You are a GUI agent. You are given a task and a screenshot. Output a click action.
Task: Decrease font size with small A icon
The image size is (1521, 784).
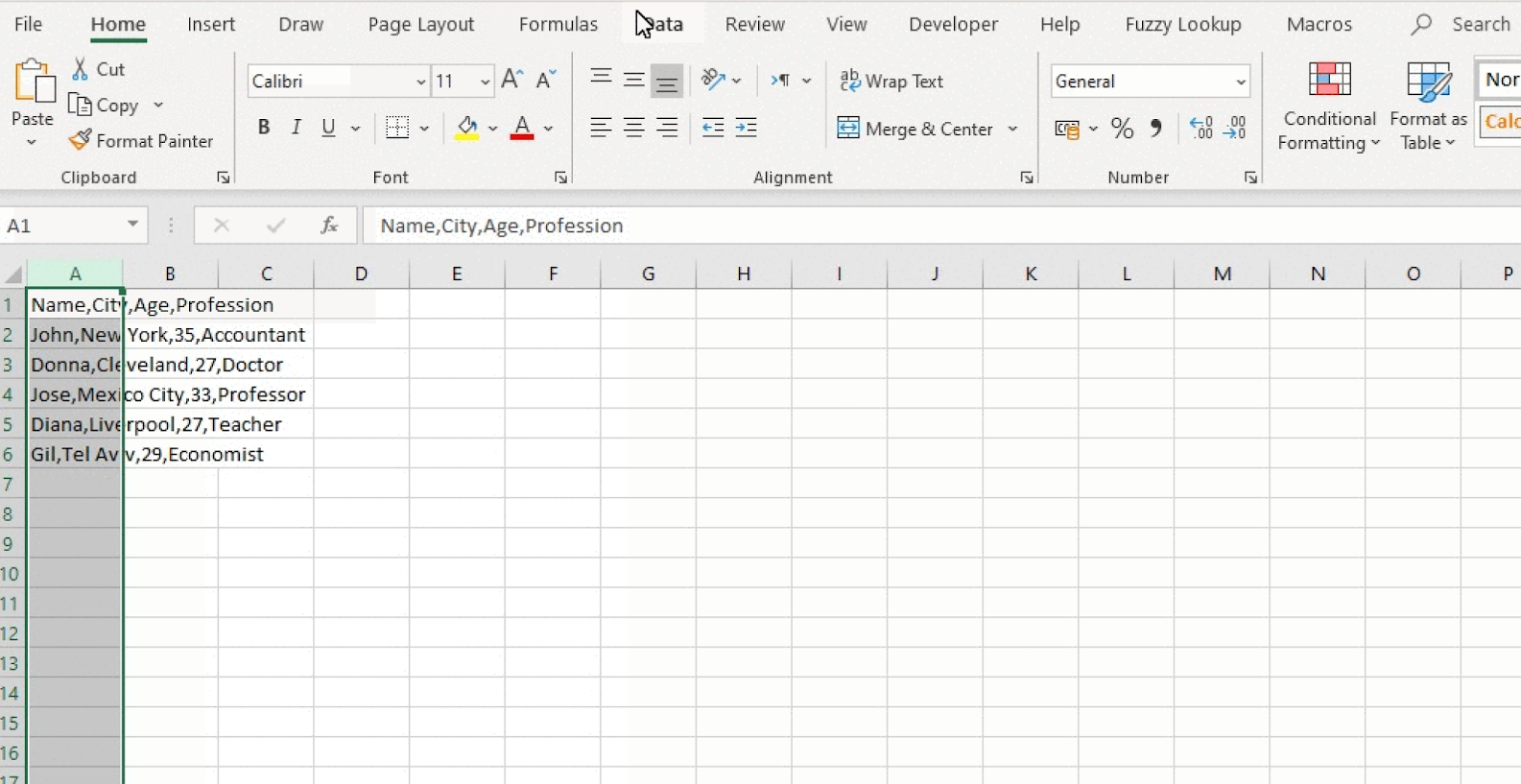pos(546,81)
